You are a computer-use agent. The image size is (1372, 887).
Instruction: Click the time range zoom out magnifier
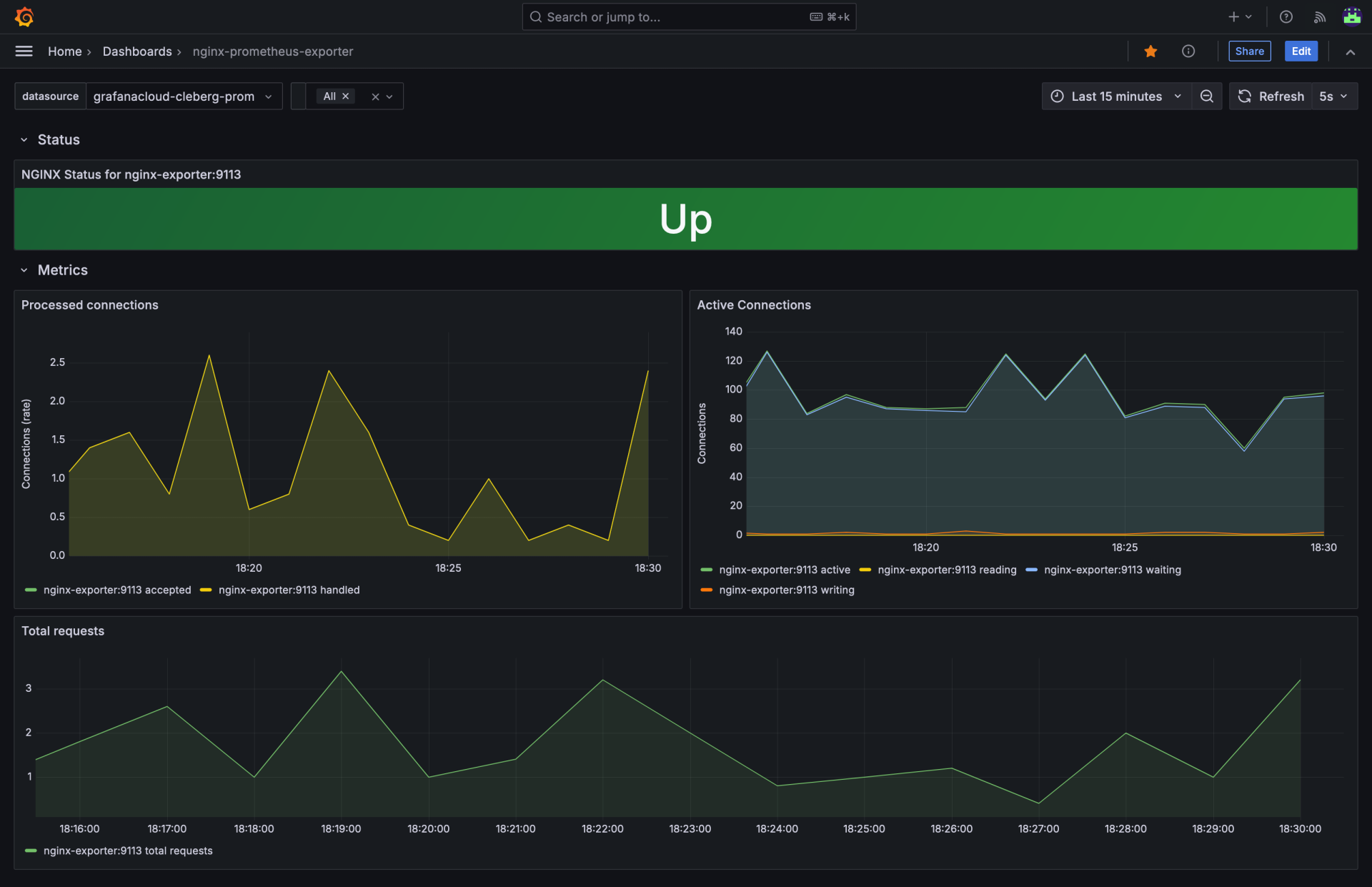coord(1206,96)
